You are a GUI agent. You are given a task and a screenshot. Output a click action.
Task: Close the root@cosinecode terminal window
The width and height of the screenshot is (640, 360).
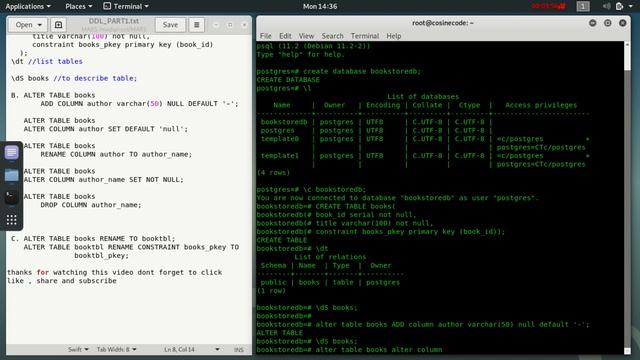622,23
